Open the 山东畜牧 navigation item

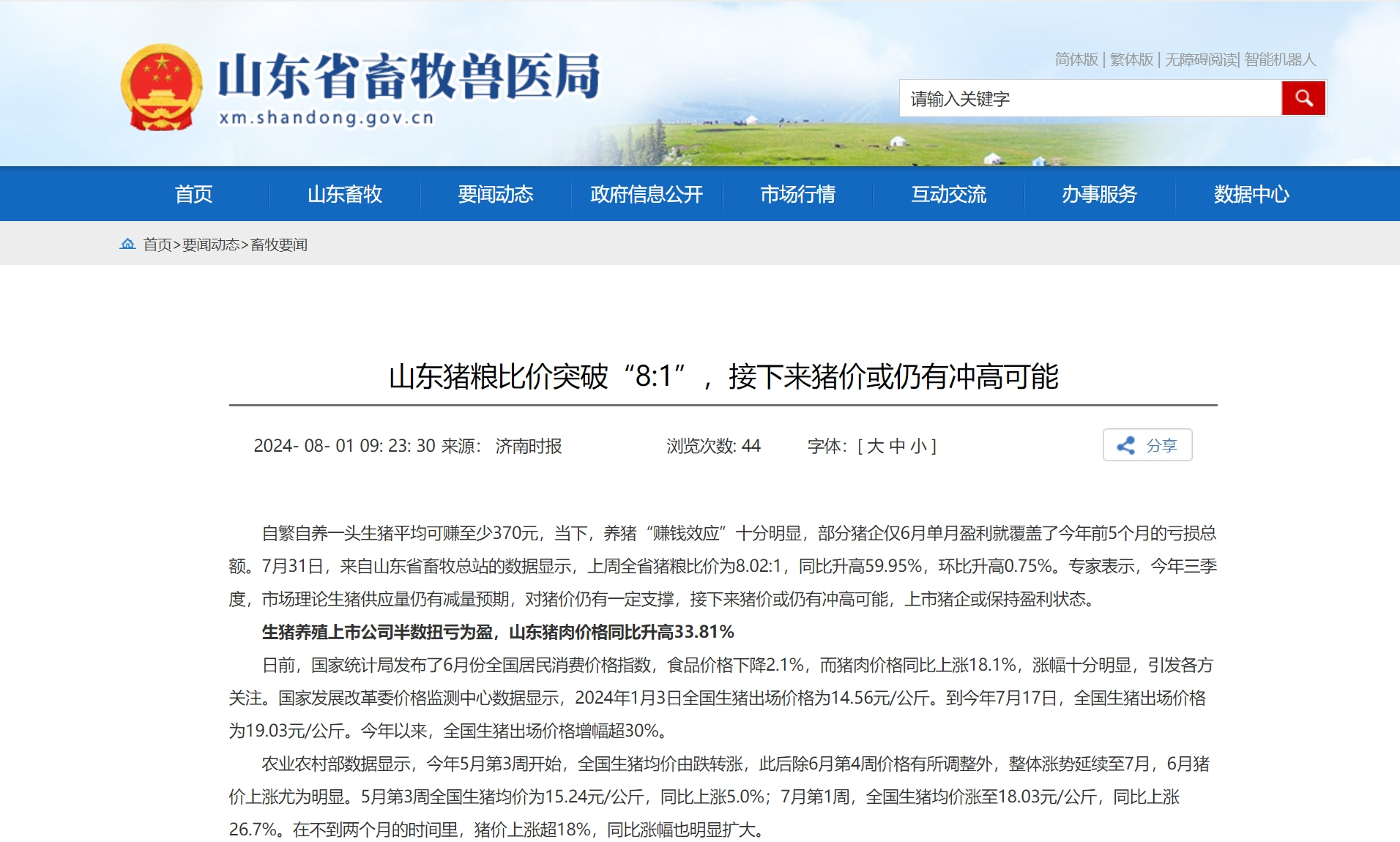tap(344, 194)
